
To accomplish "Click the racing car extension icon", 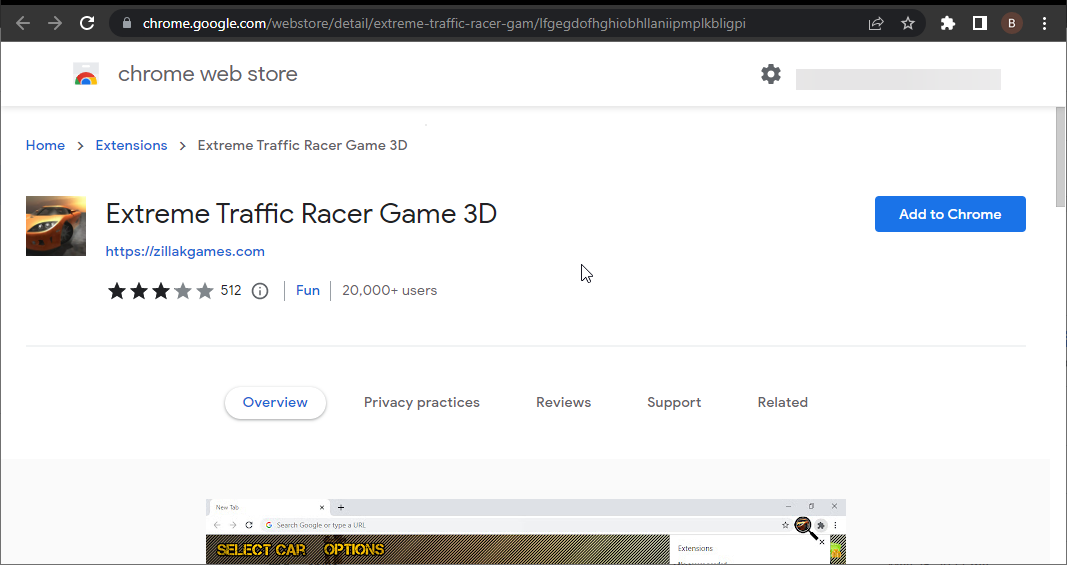I will point(56,226).
